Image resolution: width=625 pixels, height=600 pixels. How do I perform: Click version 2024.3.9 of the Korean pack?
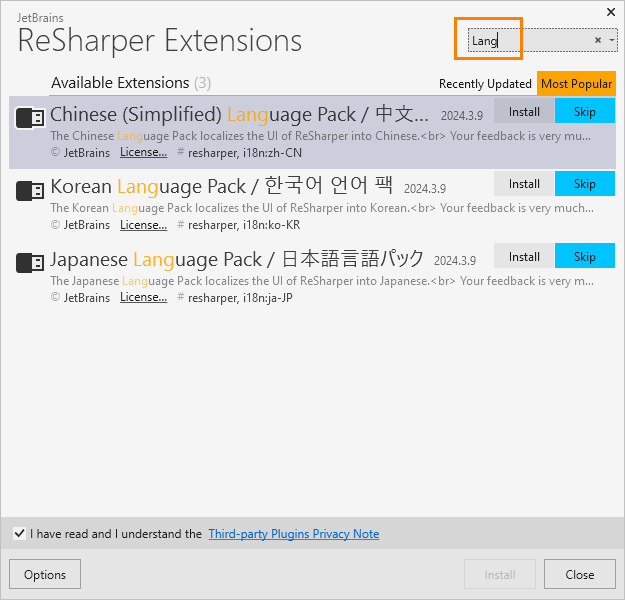[x=425, y=189]
